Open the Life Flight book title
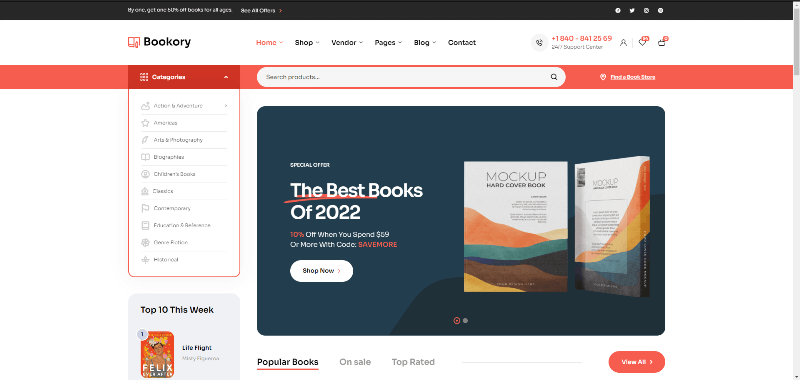This screenshot has width=800, height=380. tap(197, 348)
